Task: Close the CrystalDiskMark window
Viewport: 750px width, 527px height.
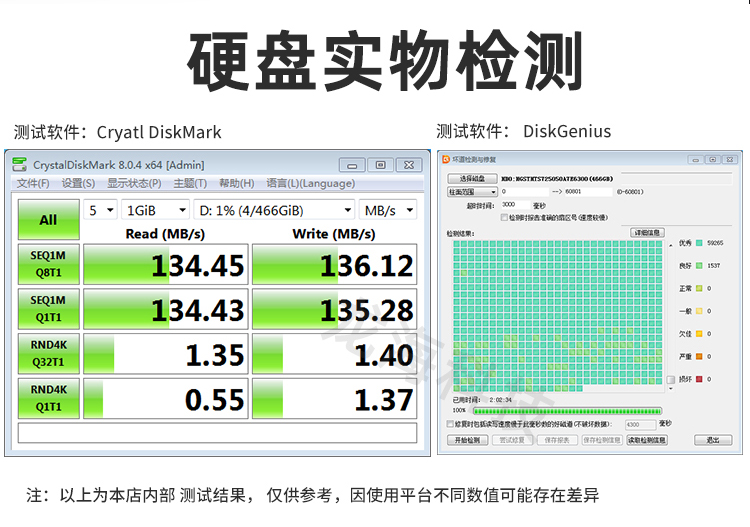Action: click(409, 165)
